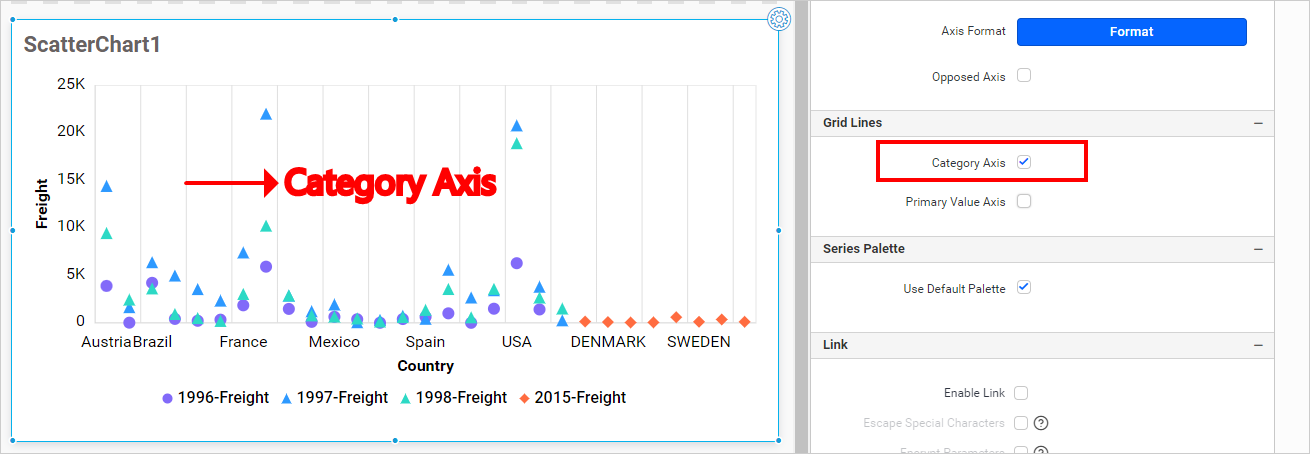Viewport: 1310px width, 454px height.
Task: Uncheck the Category Axis grid lines checkbox
Action: [1024, 162]
